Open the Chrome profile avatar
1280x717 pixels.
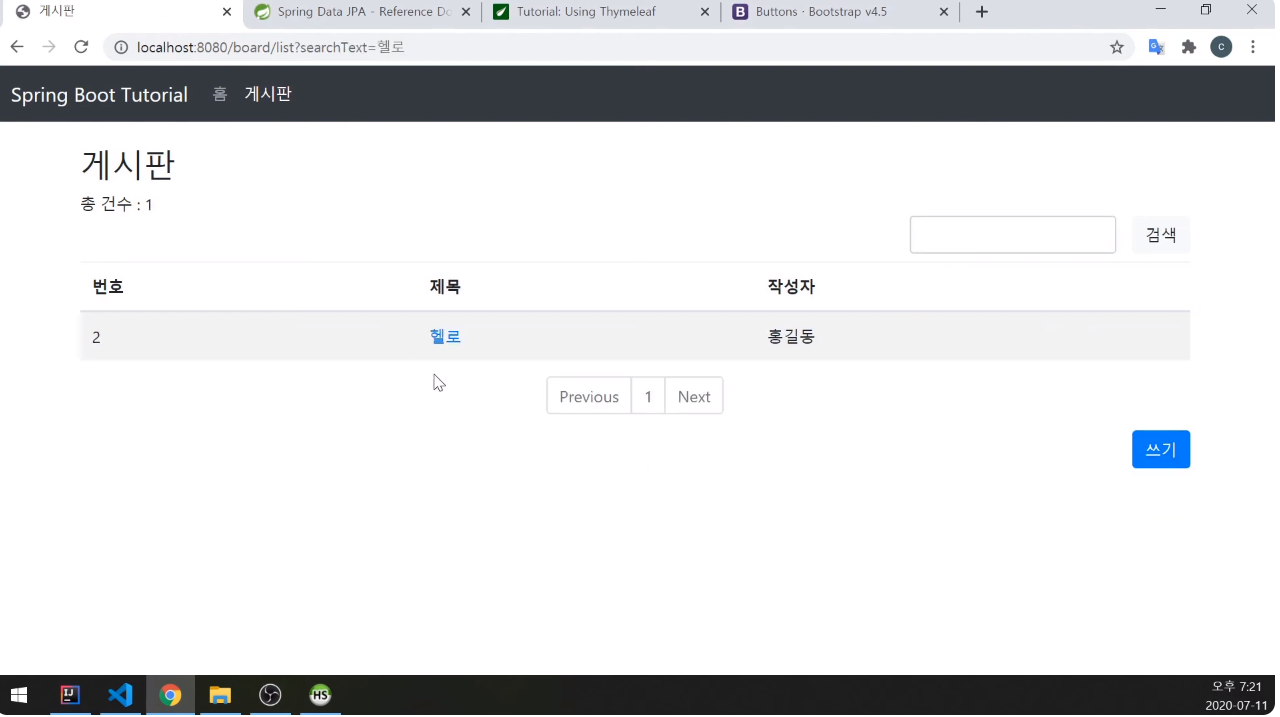tap(1221, 47)
